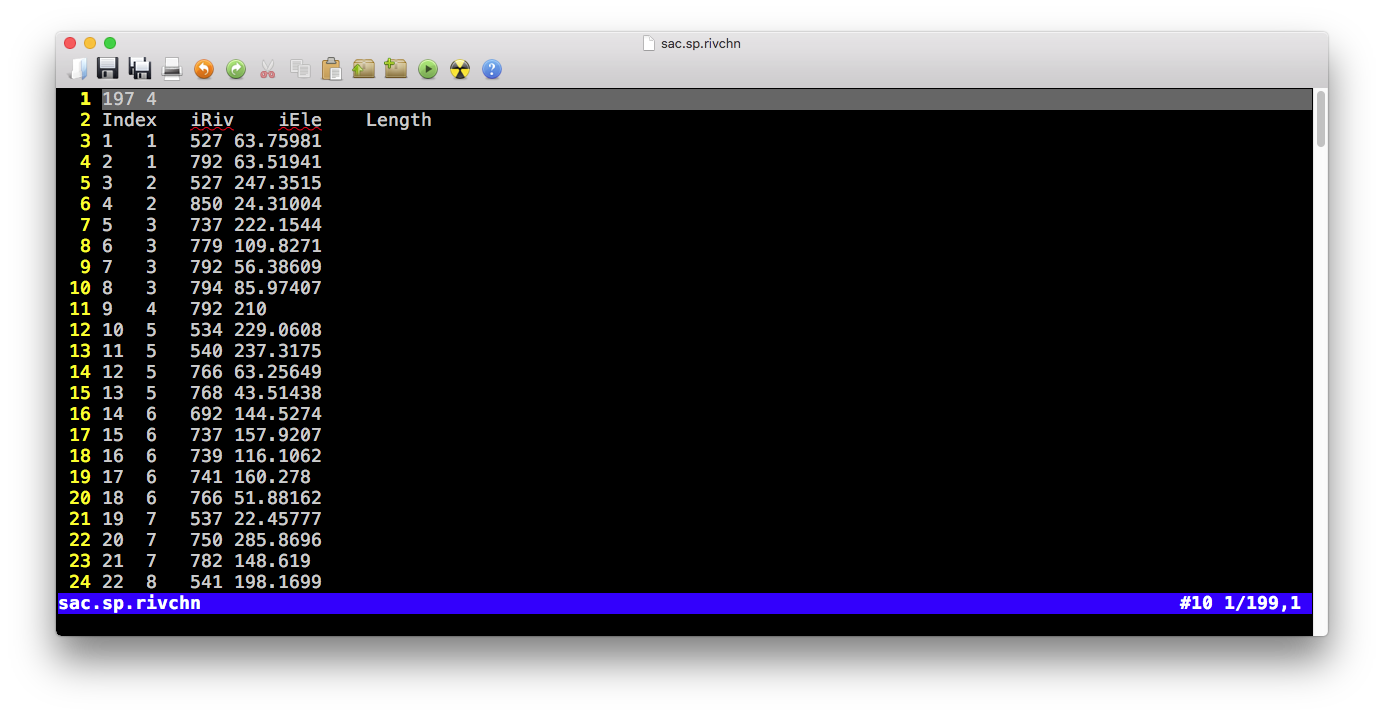Click value 144.5274

click(x=278, y=414)
